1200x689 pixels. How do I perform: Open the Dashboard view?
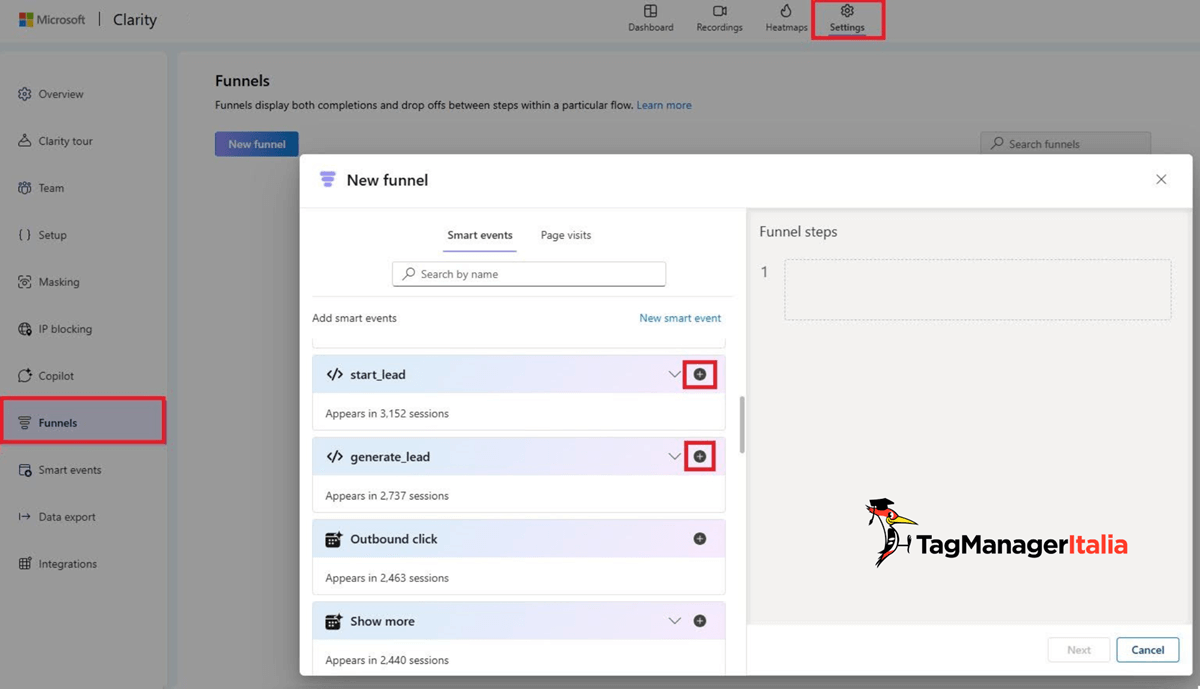650,19
